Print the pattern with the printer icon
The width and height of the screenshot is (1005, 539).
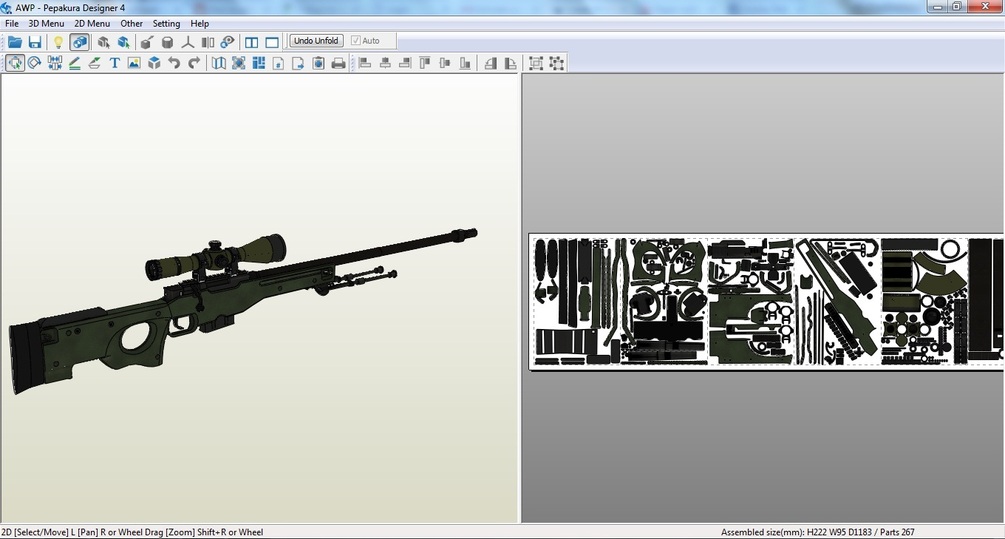[x=338, y=63]
